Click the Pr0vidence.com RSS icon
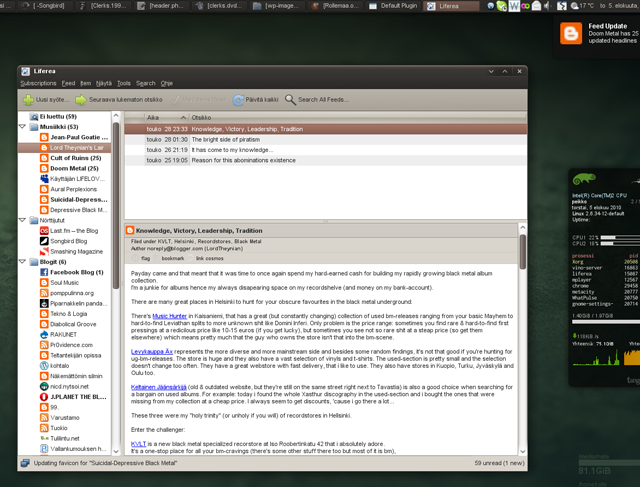640x487 pixels. (44, 345)
